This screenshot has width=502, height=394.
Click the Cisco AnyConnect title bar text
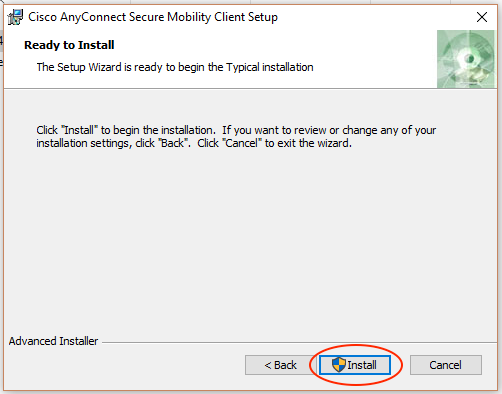[153, 17]
